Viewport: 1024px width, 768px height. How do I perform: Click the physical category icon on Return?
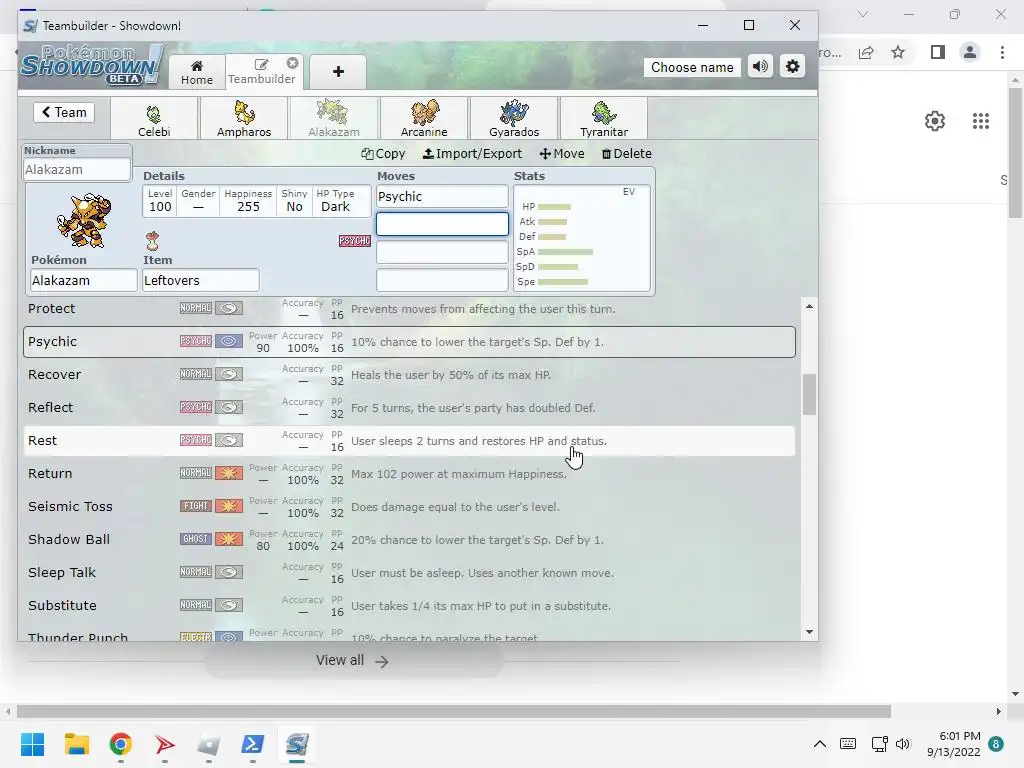pyautogui.click(x=229, y=473)
